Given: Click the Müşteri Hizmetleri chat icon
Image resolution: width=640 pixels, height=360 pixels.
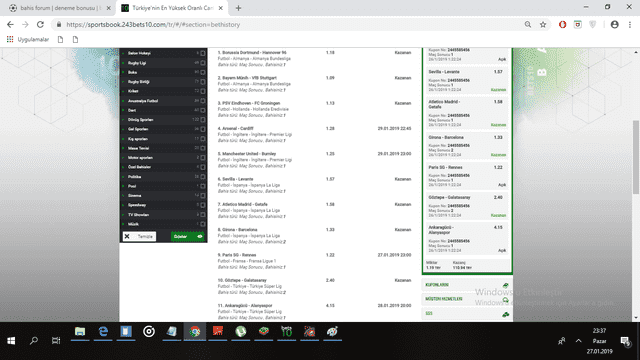Looking at the screenshot, I should click(x=505, y=300).
